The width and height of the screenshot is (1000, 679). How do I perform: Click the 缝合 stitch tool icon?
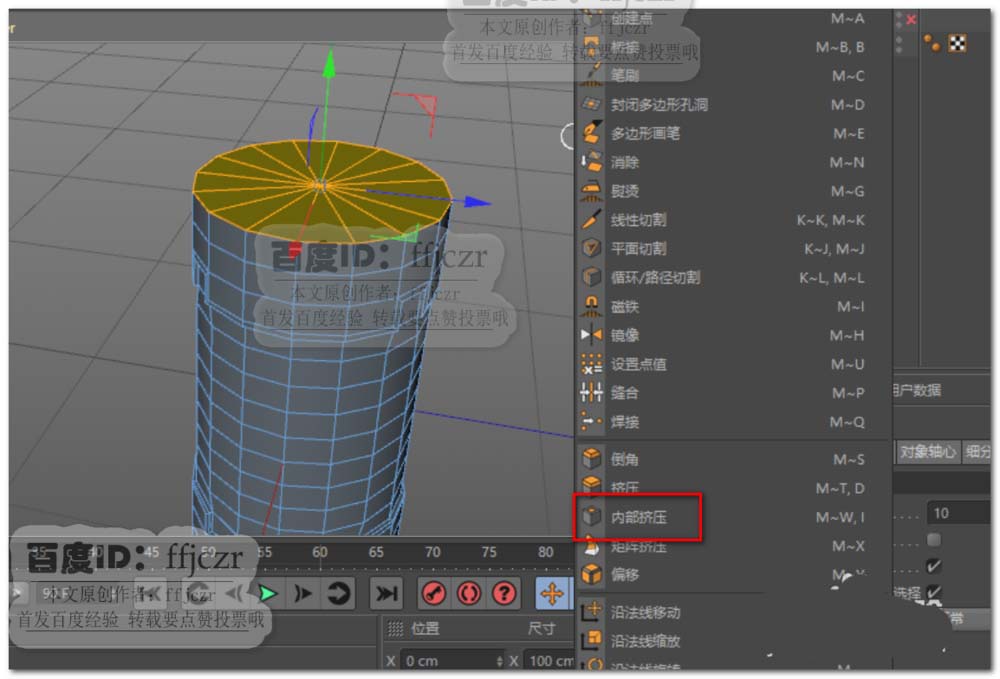point(592,393)
